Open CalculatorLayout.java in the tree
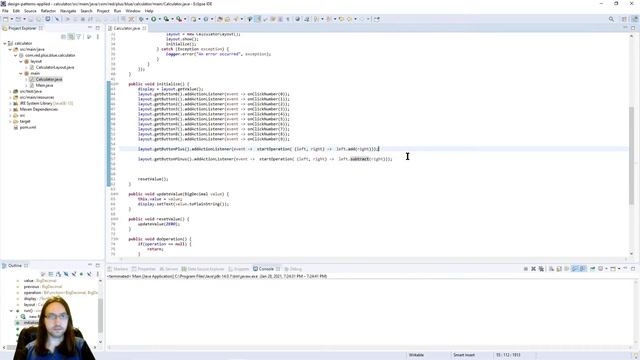Image resolution: width=640 pixels, height=360 pixels. (55, 67)
